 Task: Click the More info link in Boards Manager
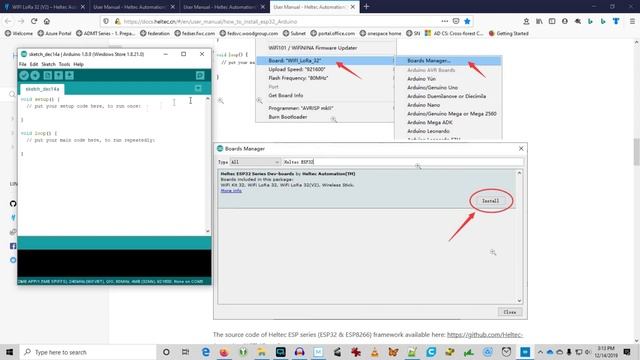coord(231,191)
